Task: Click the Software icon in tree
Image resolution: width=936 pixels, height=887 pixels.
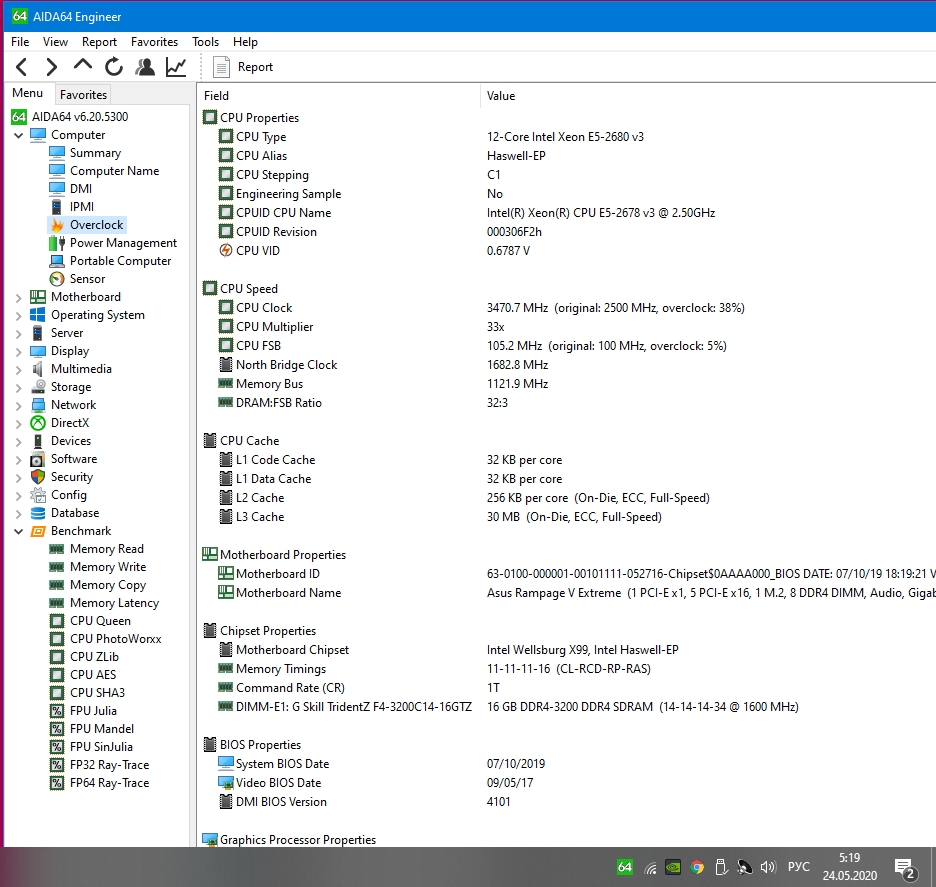Action: point(38,460)
